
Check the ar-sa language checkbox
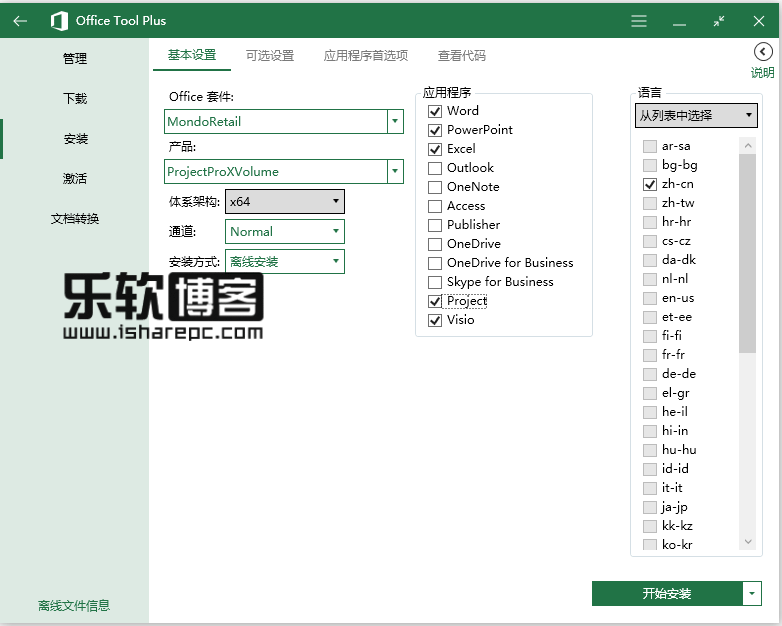pyautogui.click(x=649, y=146)
